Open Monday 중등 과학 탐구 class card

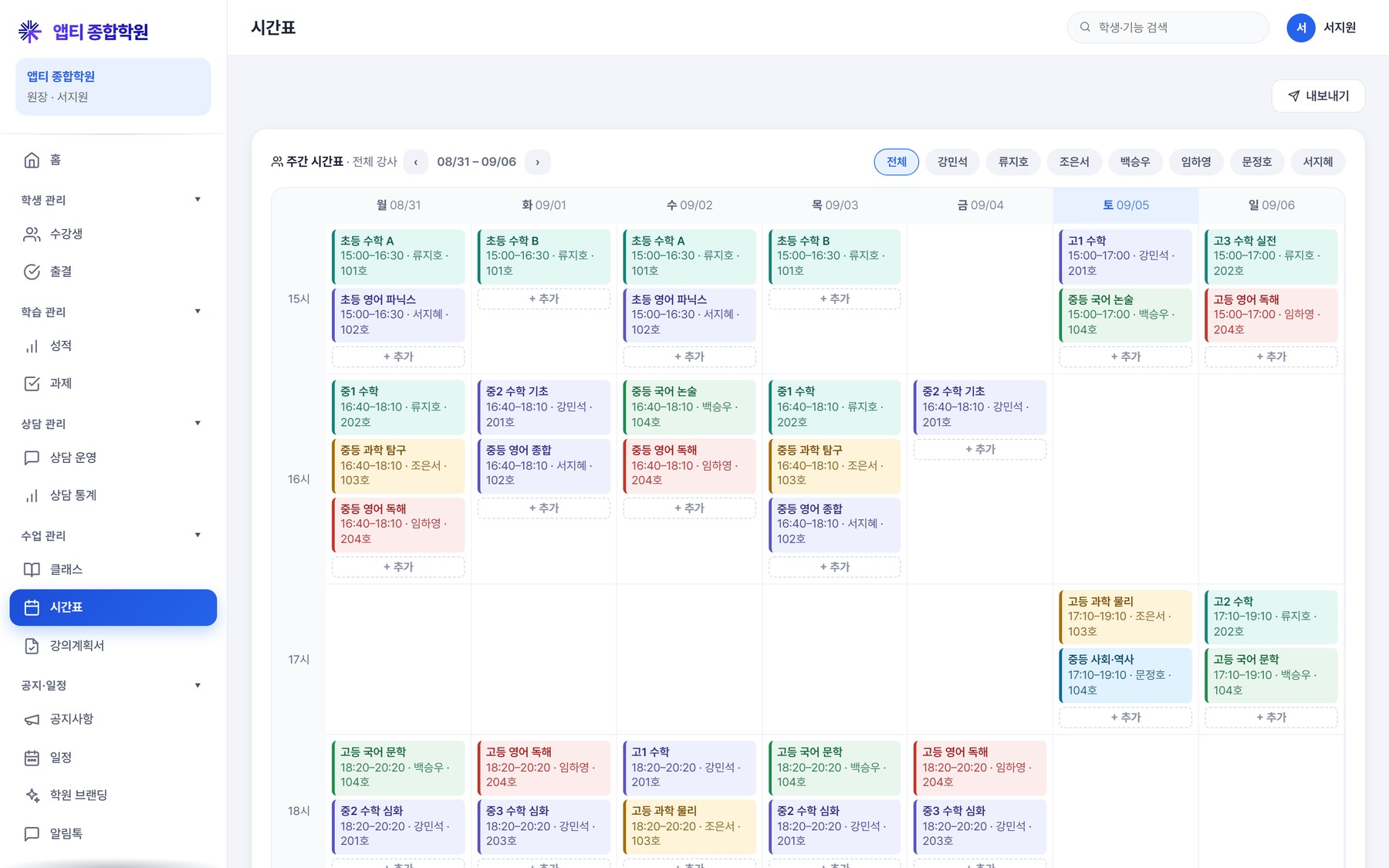[x=398, y=465]
